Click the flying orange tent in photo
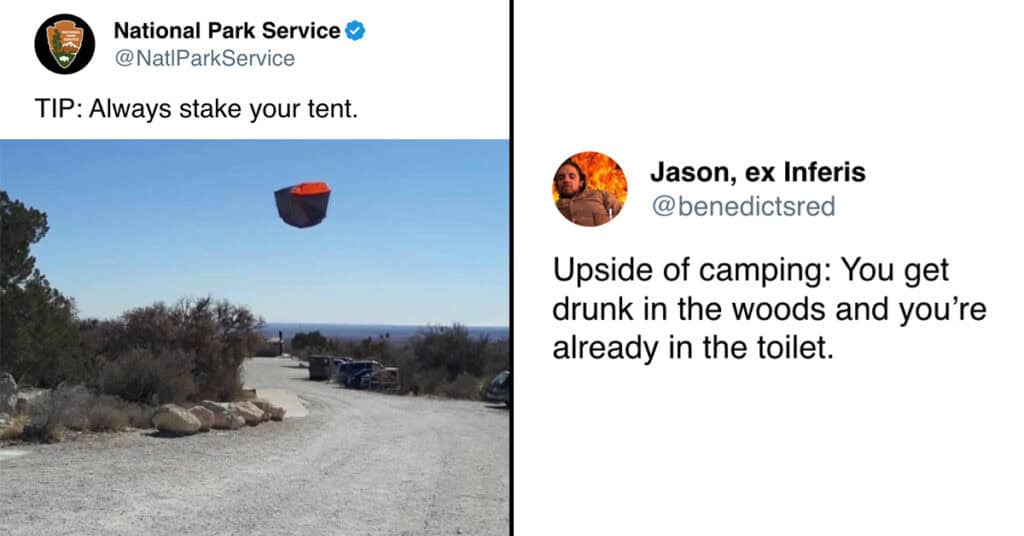 [302, 204]
